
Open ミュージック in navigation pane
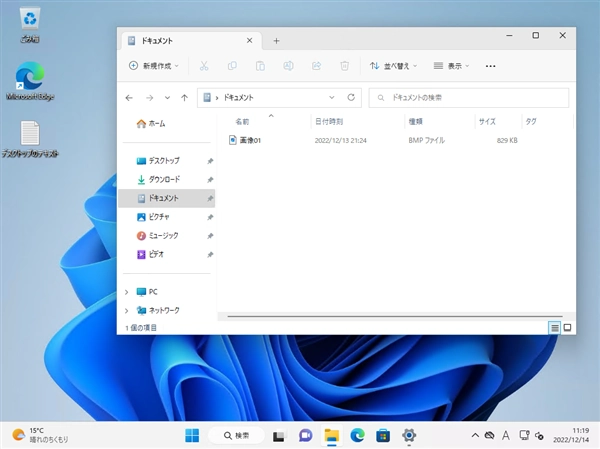click(x=167, y=236)
